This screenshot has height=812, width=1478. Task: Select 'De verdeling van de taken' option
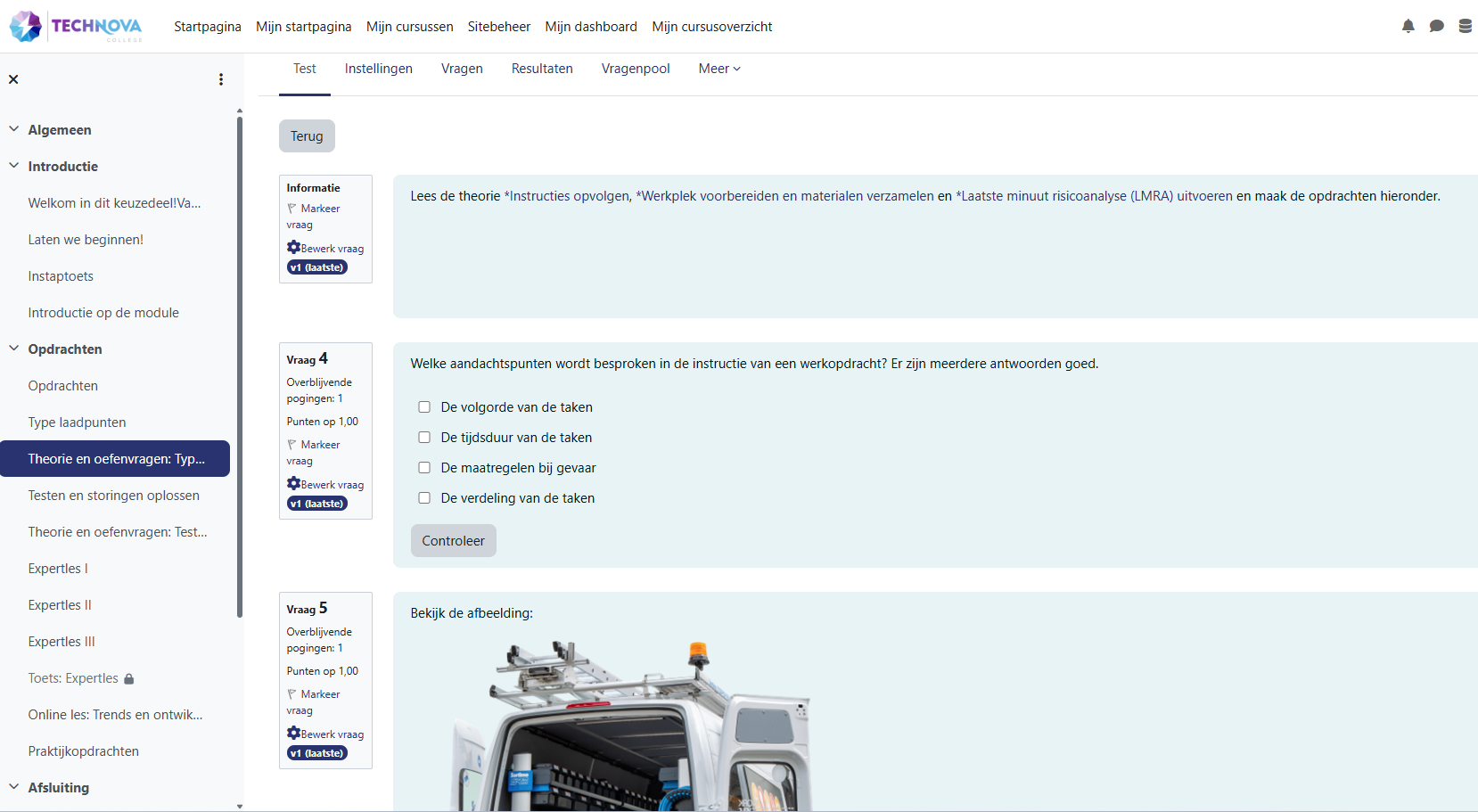click(x=424, y=498)
